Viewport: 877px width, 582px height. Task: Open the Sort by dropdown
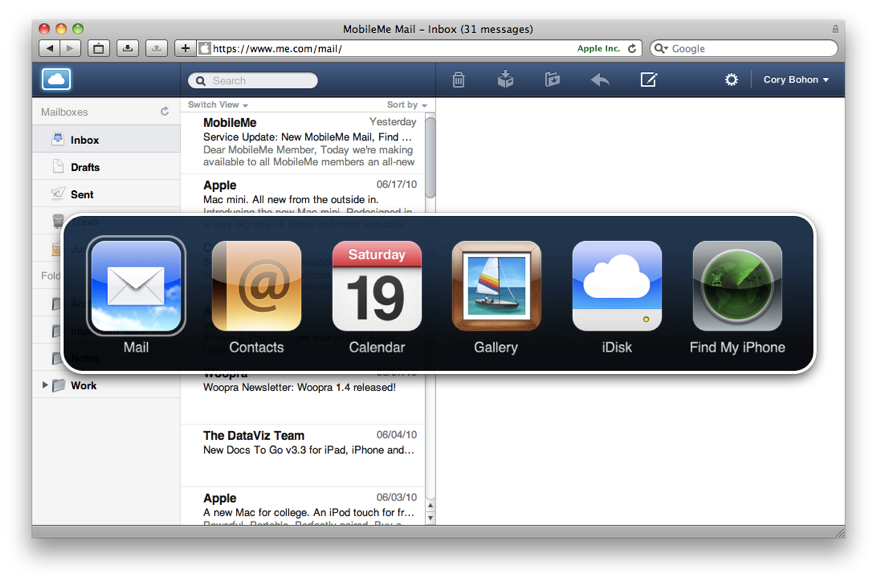coord(407,105)
